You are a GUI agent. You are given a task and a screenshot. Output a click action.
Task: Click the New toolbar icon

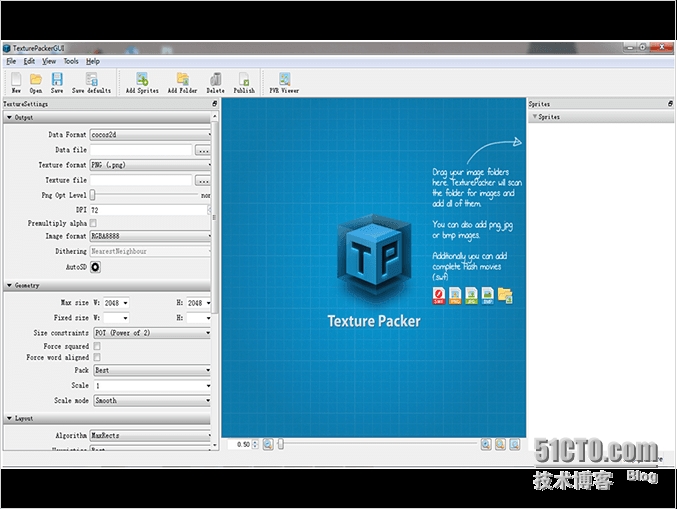point(16,82)
